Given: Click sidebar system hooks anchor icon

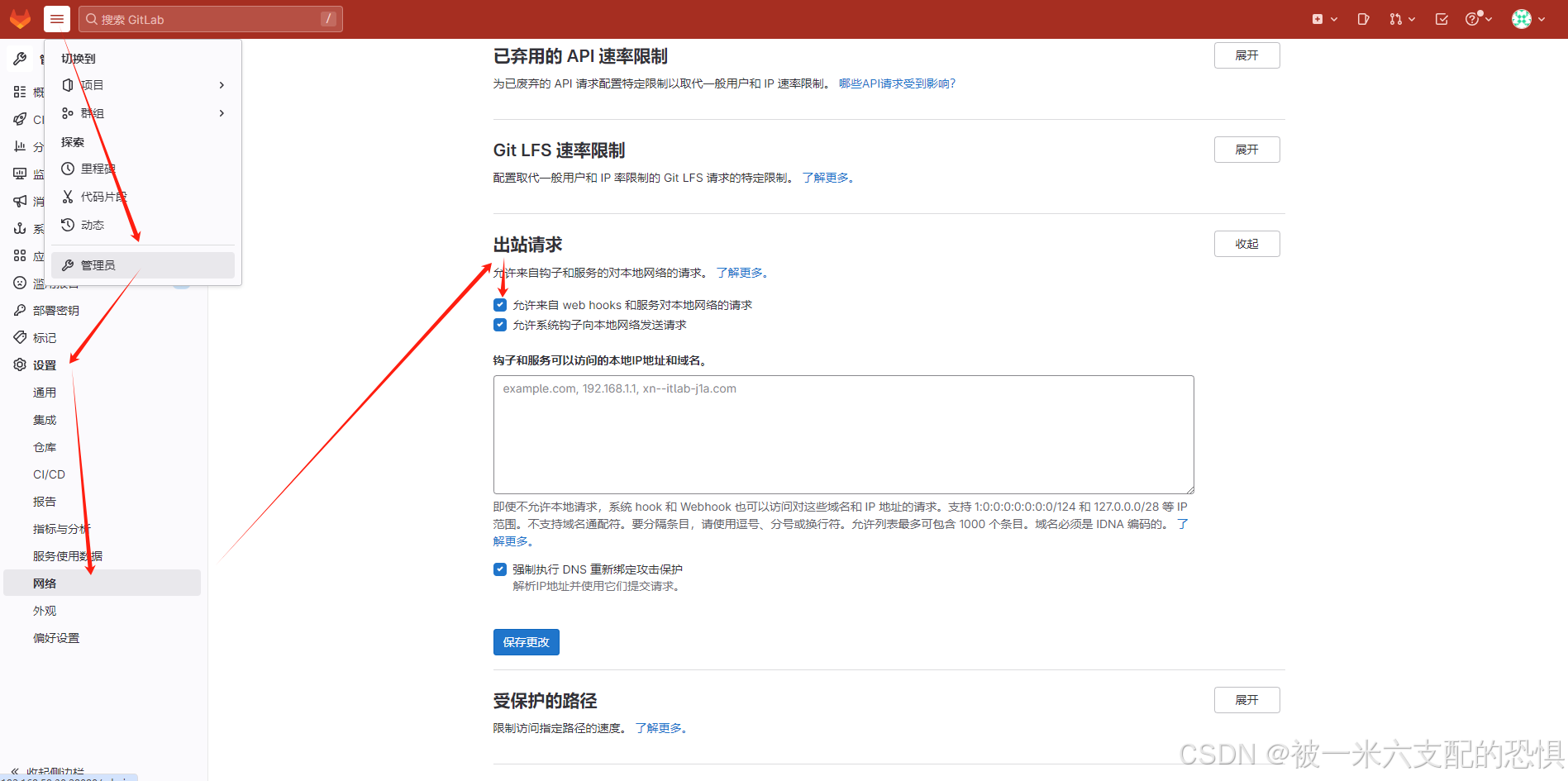Looking at the screenshot, I should point(20,228).
